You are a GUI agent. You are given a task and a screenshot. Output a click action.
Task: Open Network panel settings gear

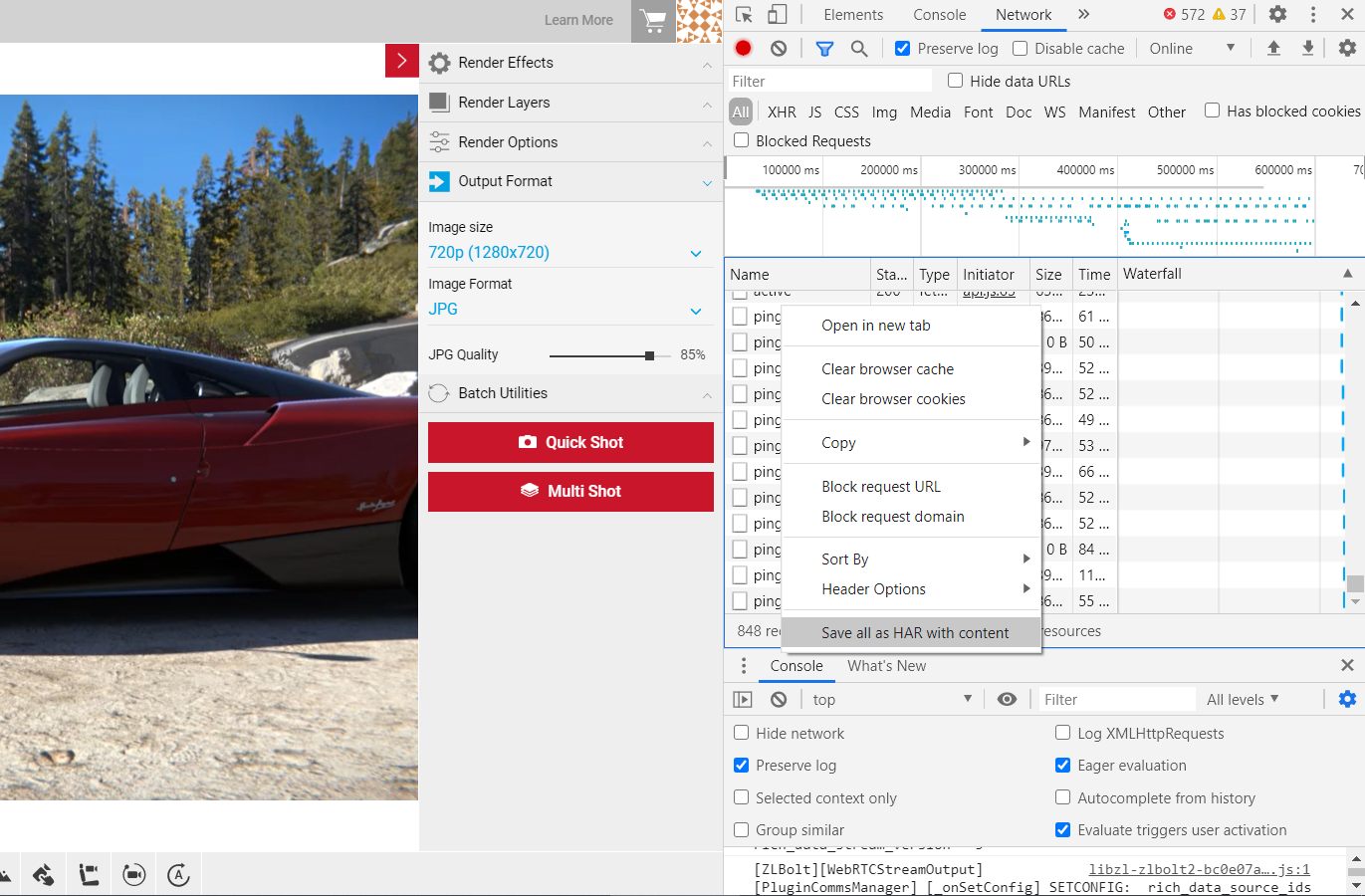(1347, 48)
